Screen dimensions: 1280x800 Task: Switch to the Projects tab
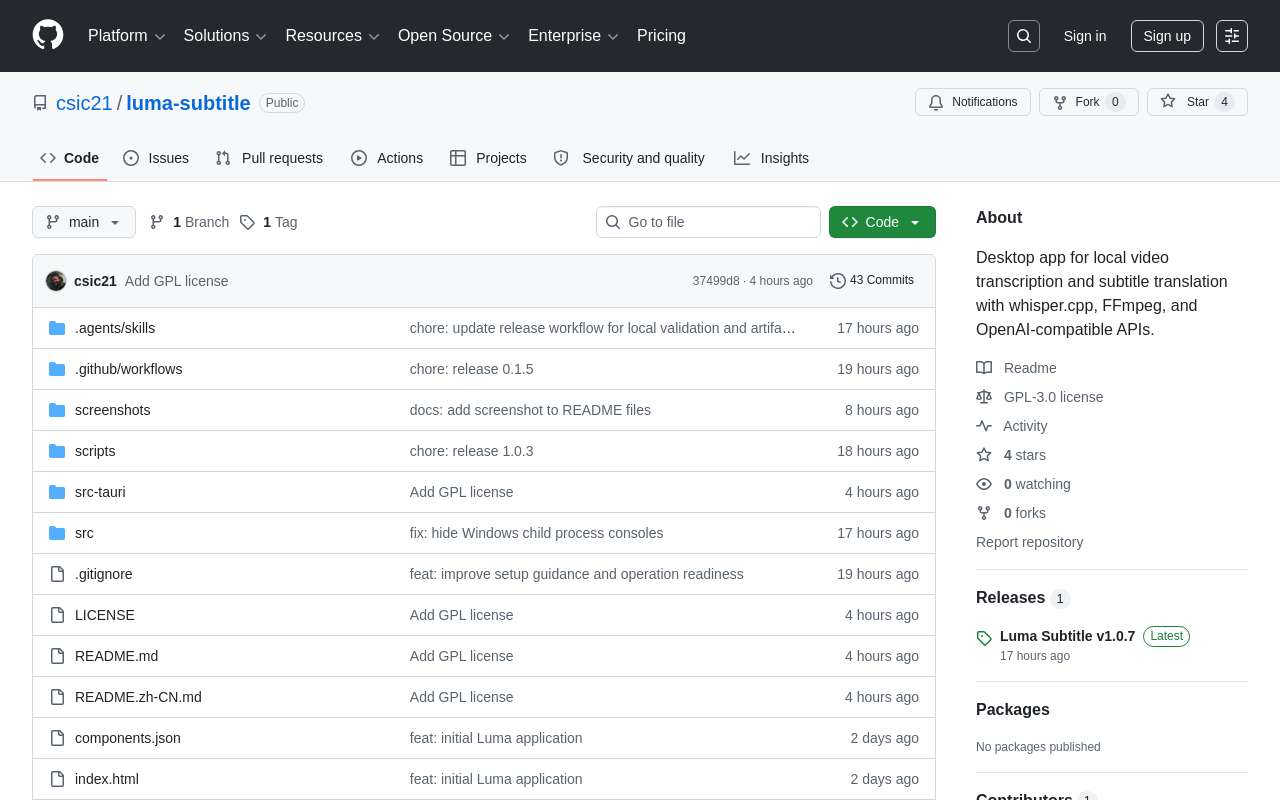pos(488,158)
